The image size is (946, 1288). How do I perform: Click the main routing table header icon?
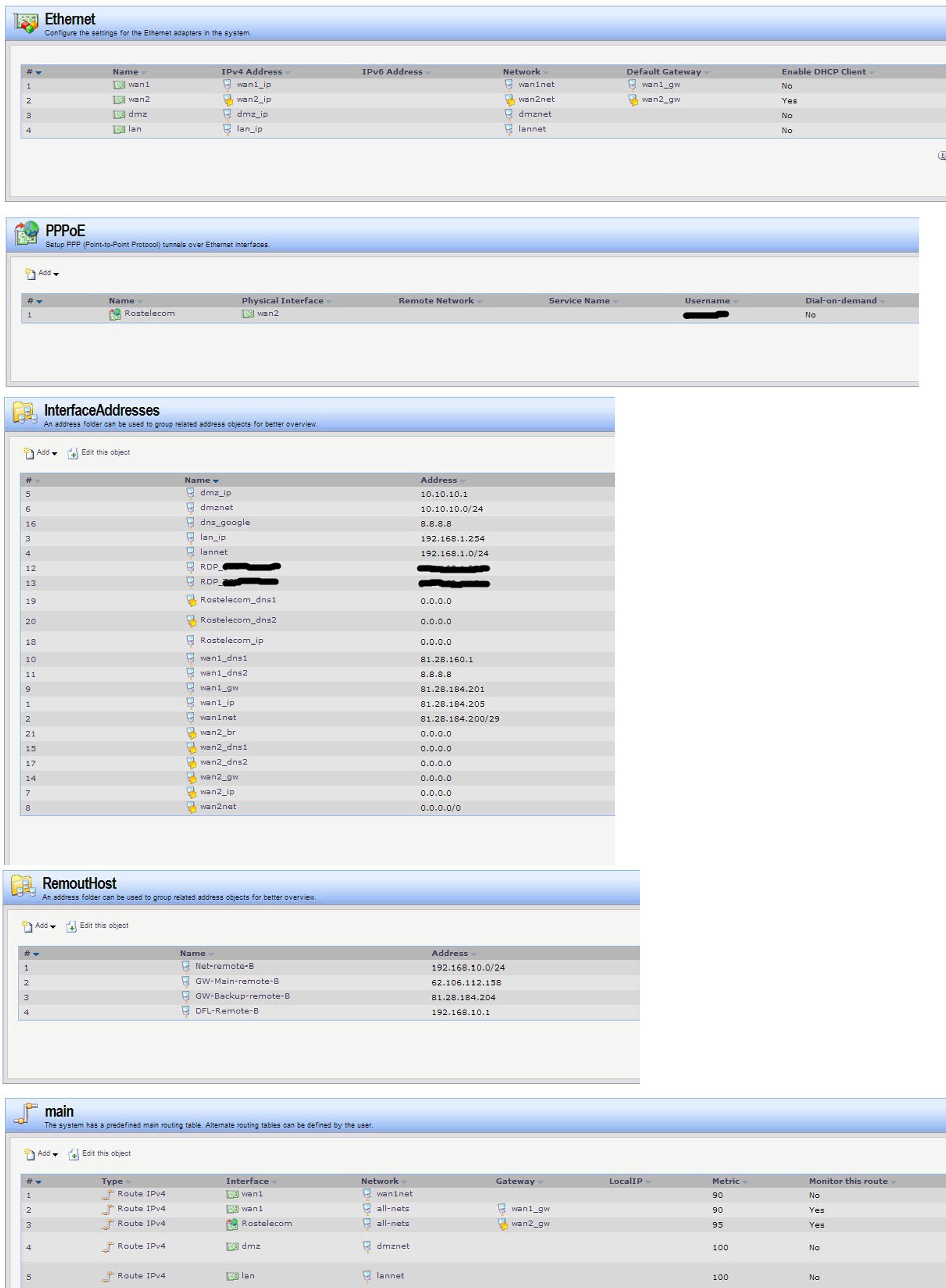pyautogui.click(x=26, y=1114)
